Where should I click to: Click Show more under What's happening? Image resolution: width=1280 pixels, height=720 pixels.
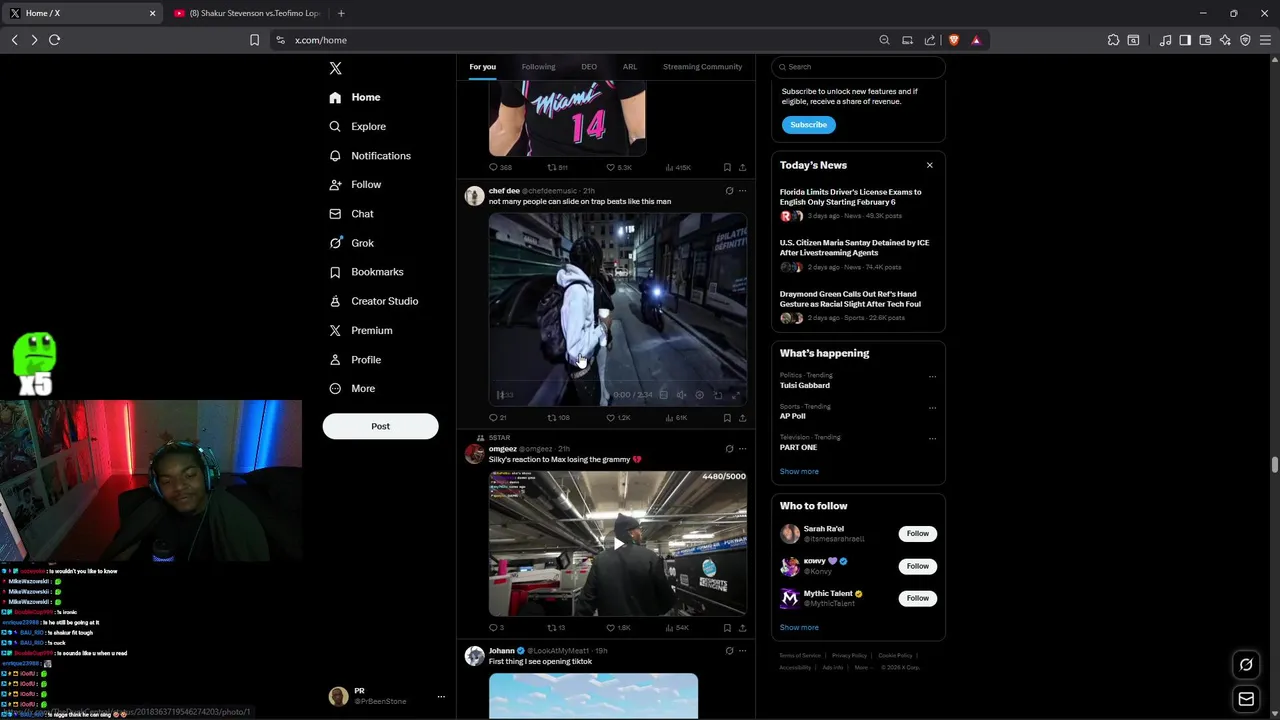[799, 471]
